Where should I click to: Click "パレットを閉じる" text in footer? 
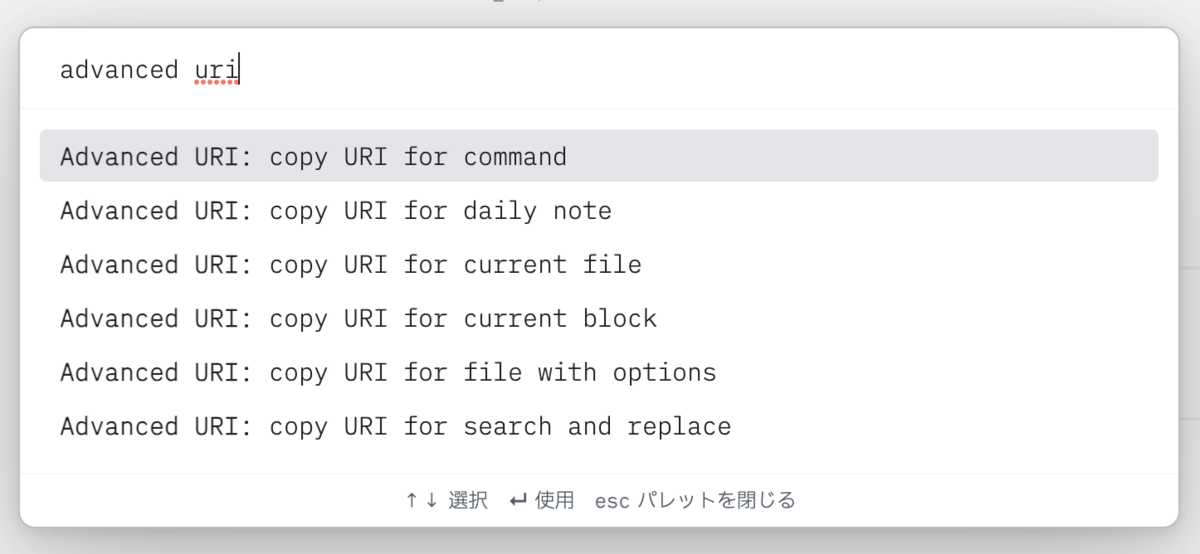click(716, 500)
